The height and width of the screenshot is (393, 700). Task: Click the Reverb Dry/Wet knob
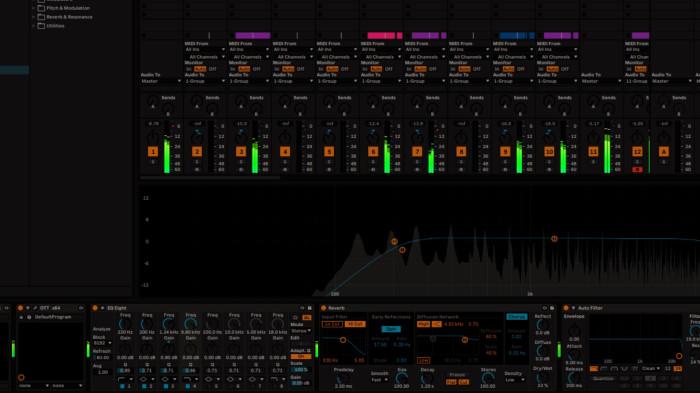tap(542, 378)
